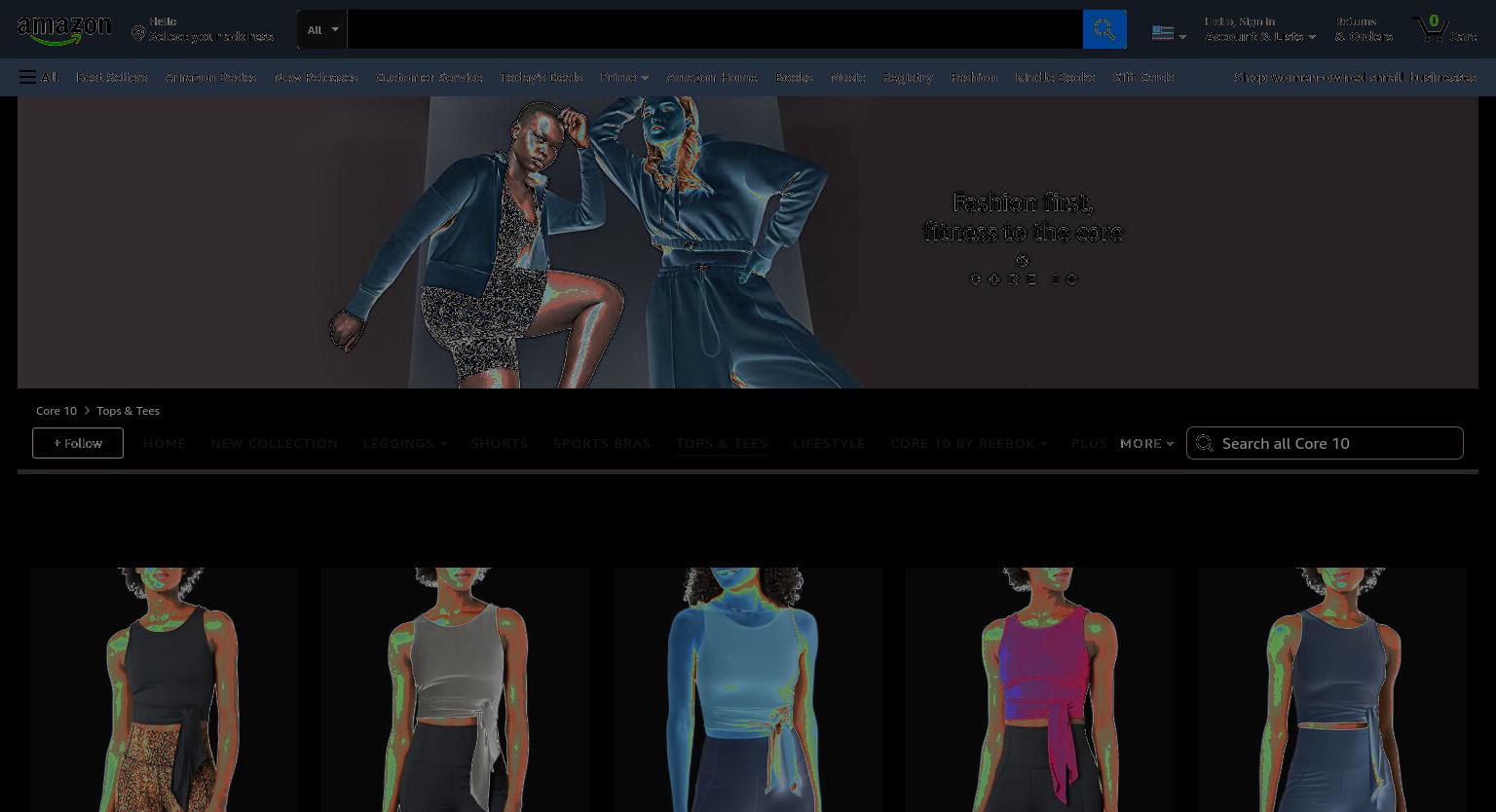The height and width of the screenshot is (812, 1496).
Task: Open the Shorts tab
Action: pos(499,443)
